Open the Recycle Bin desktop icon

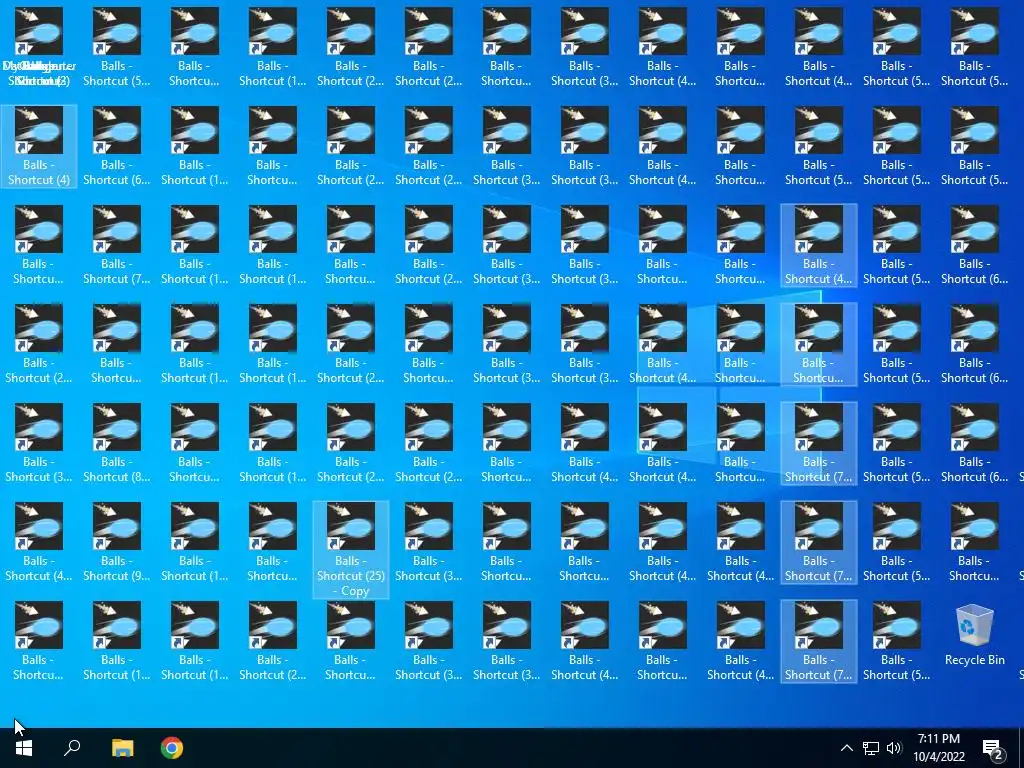tap(974, 635)
